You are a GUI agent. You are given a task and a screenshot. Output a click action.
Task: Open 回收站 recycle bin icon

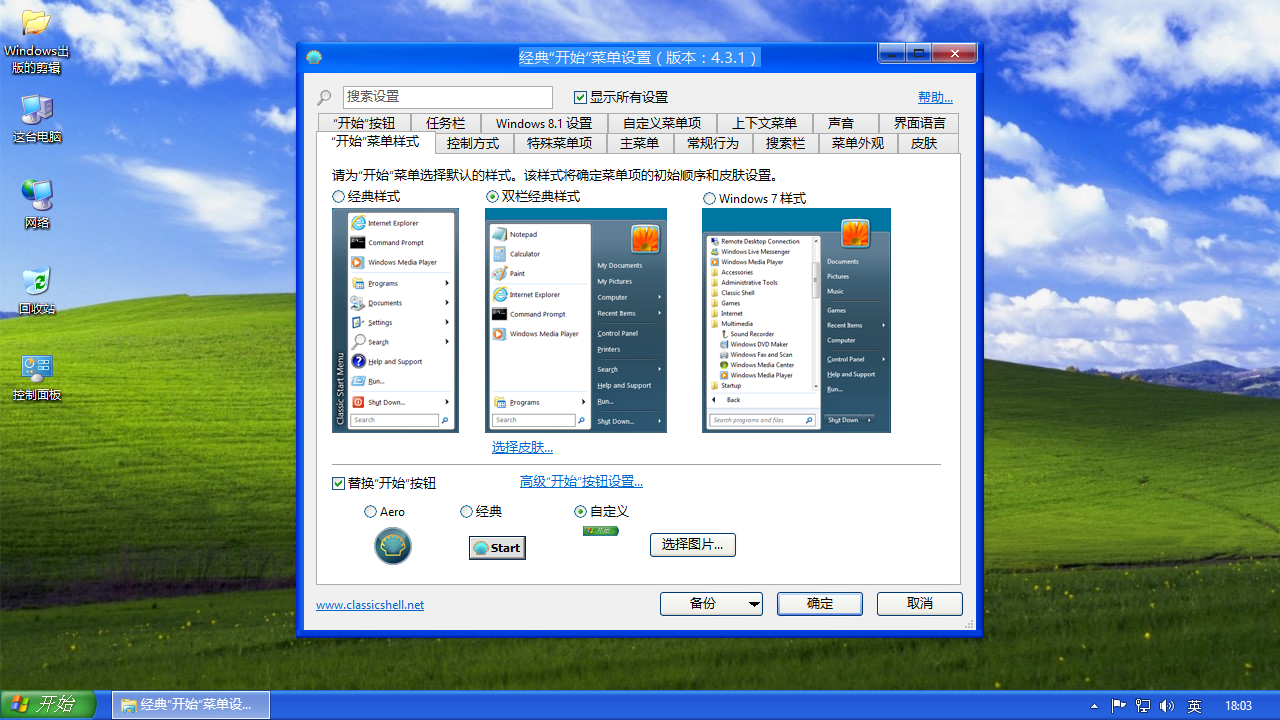tap(37, 290)
